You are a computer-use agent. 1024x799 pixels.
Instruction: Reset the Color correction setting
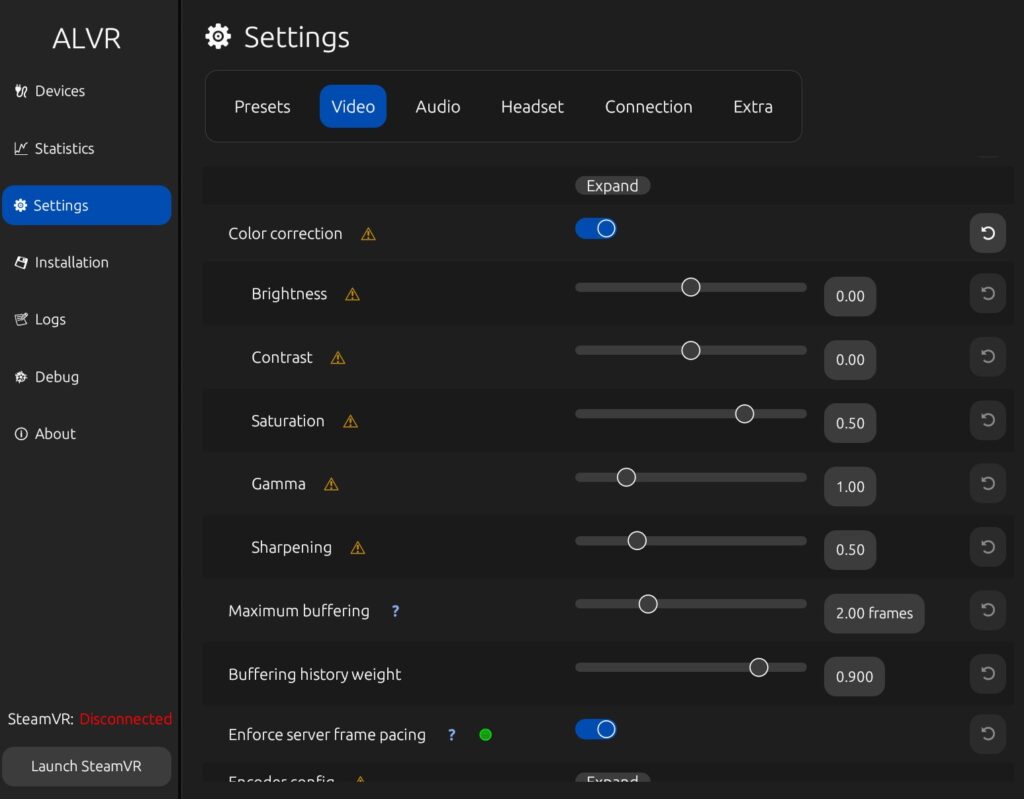987,233
